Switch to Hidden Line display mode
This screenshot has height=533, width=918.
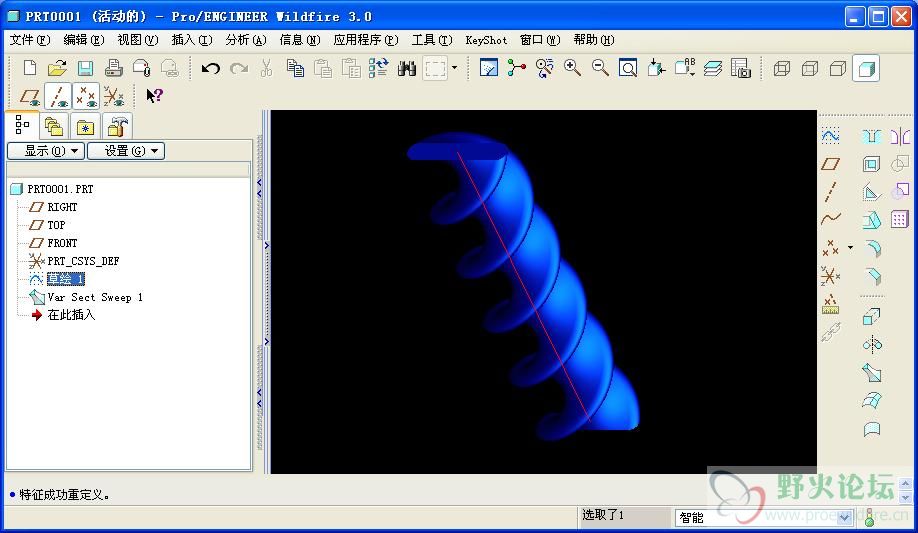tap(810, 69)
